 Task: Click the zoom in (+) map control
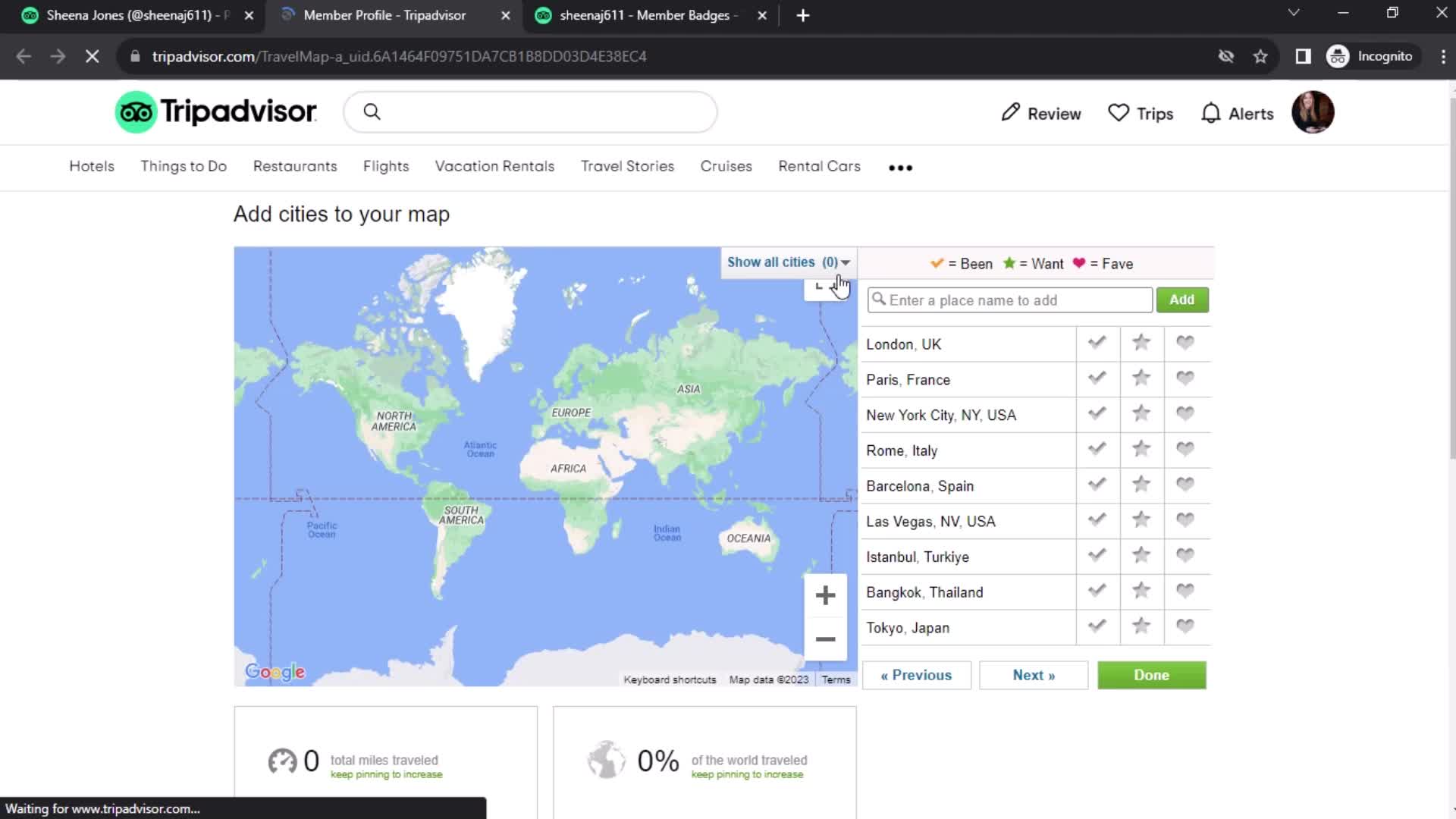tap(825, 594)
